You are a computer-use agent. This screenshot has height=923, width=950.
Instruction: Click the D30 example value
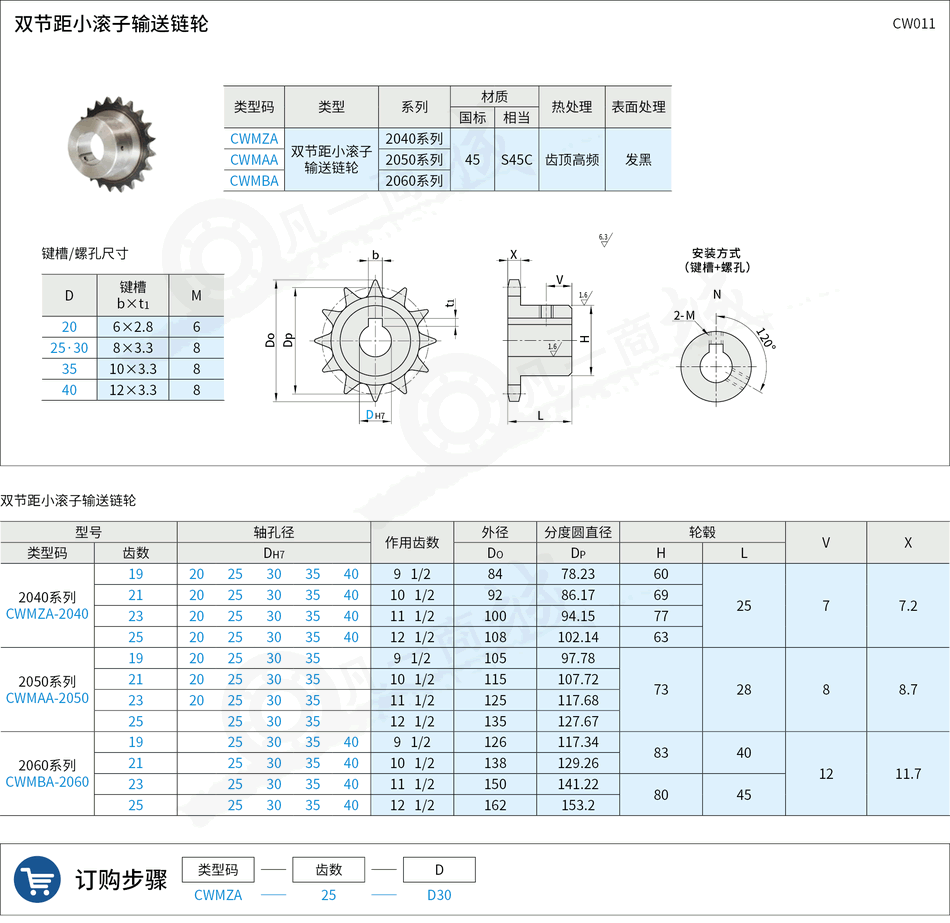439,895
